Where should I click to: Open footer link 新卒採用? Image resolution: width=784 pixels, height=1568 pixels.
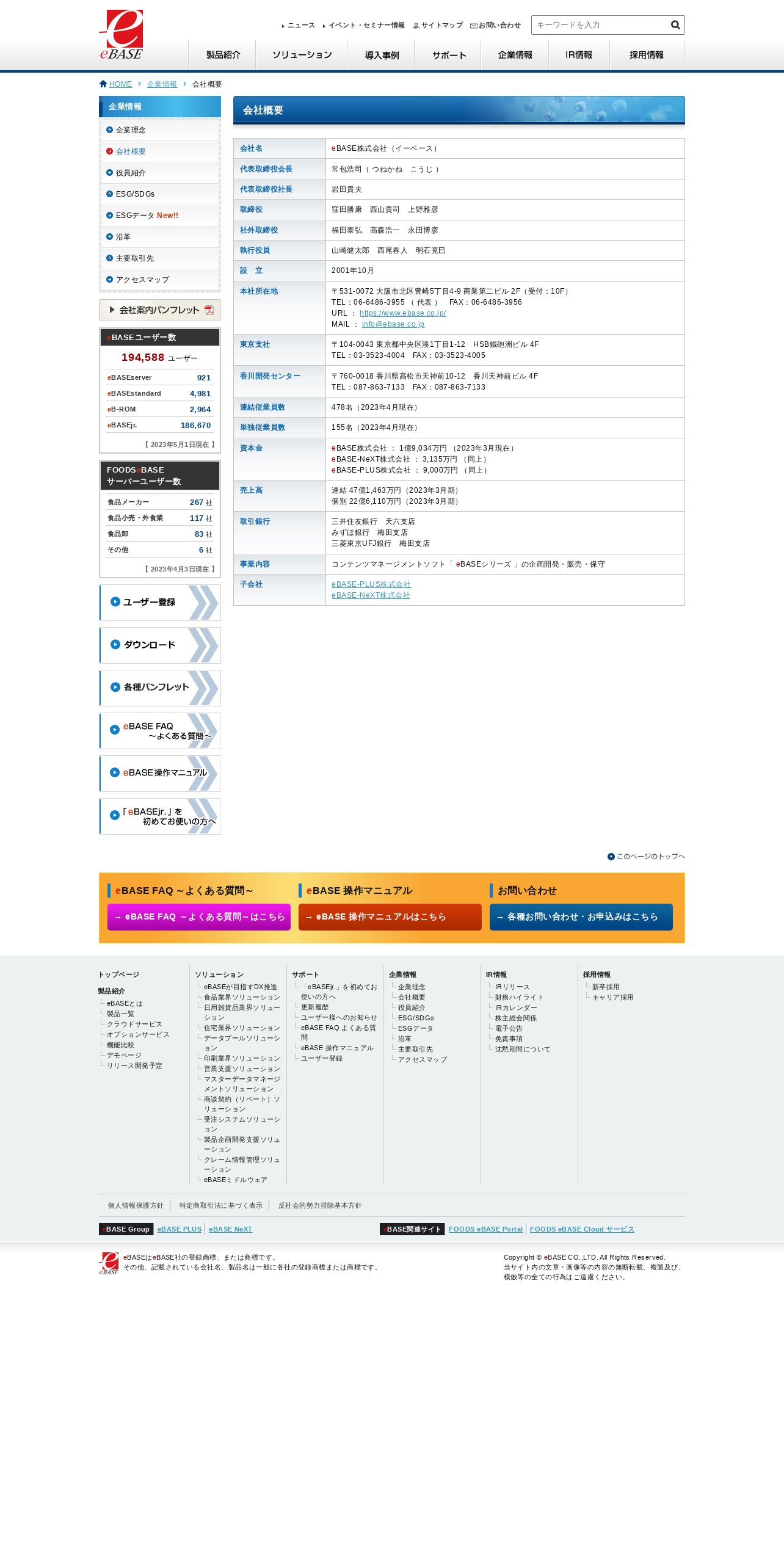[606, 987]
